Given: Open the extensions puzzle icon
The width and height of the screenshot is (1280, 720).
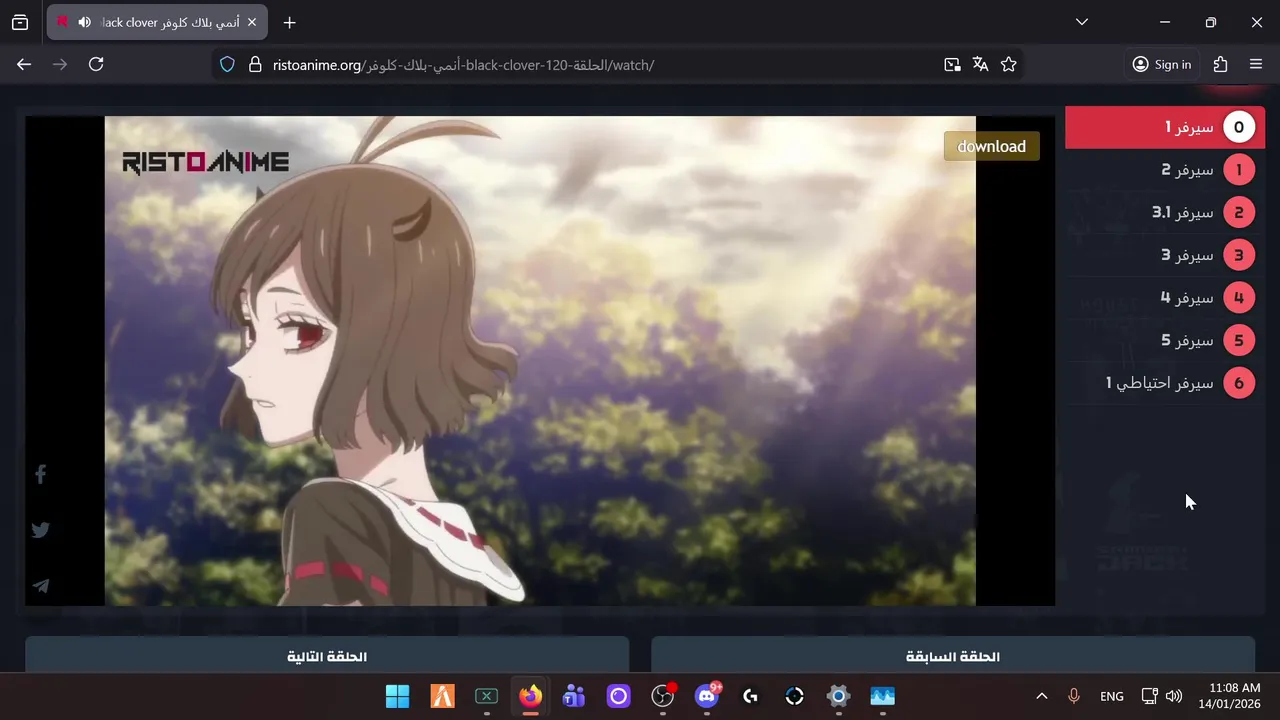Looking at the screenshot, I should (1220, 65).
